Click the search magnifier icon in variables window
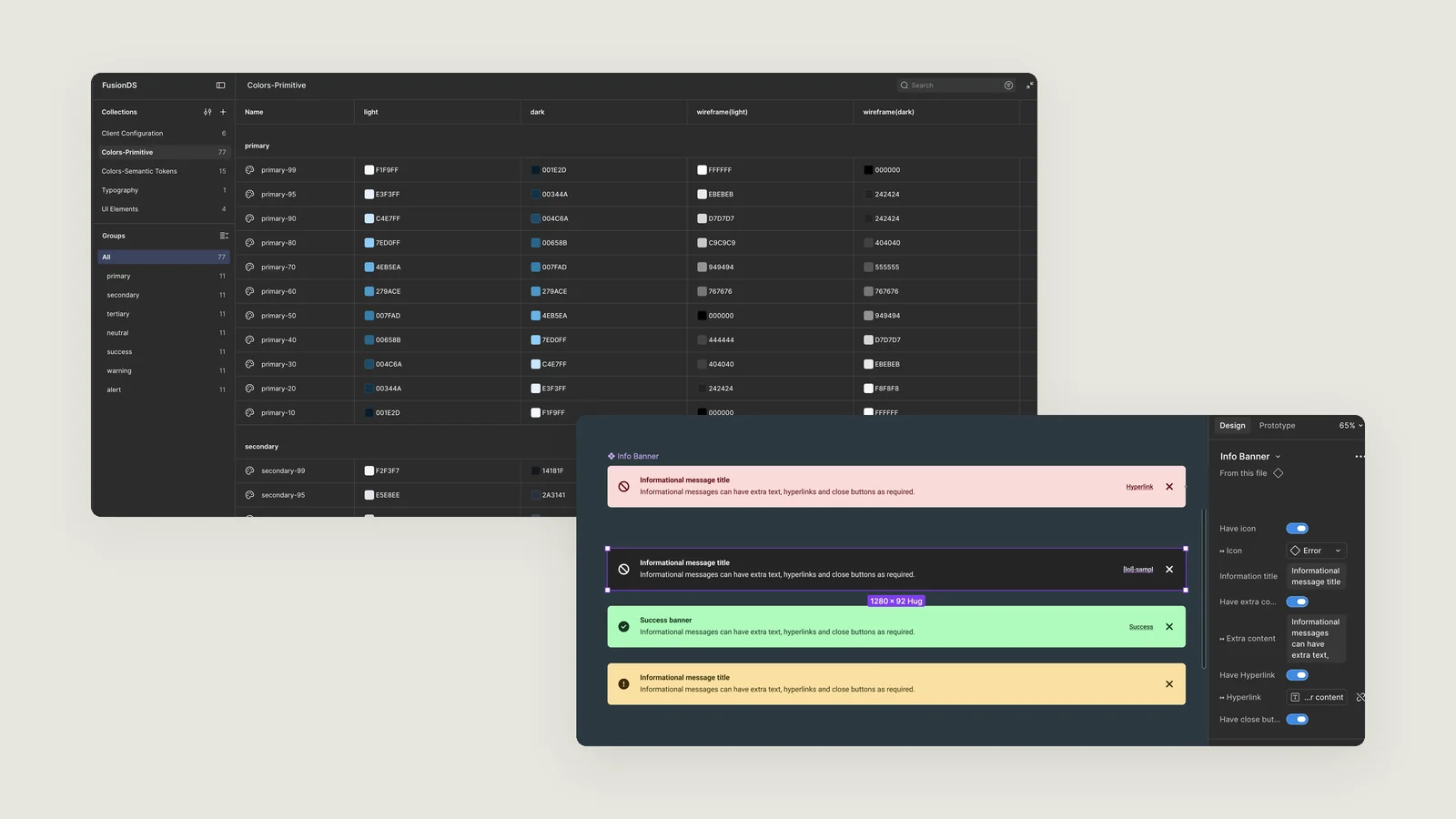The height and width of the screenshot is (819, 1456). click(905, 86)
